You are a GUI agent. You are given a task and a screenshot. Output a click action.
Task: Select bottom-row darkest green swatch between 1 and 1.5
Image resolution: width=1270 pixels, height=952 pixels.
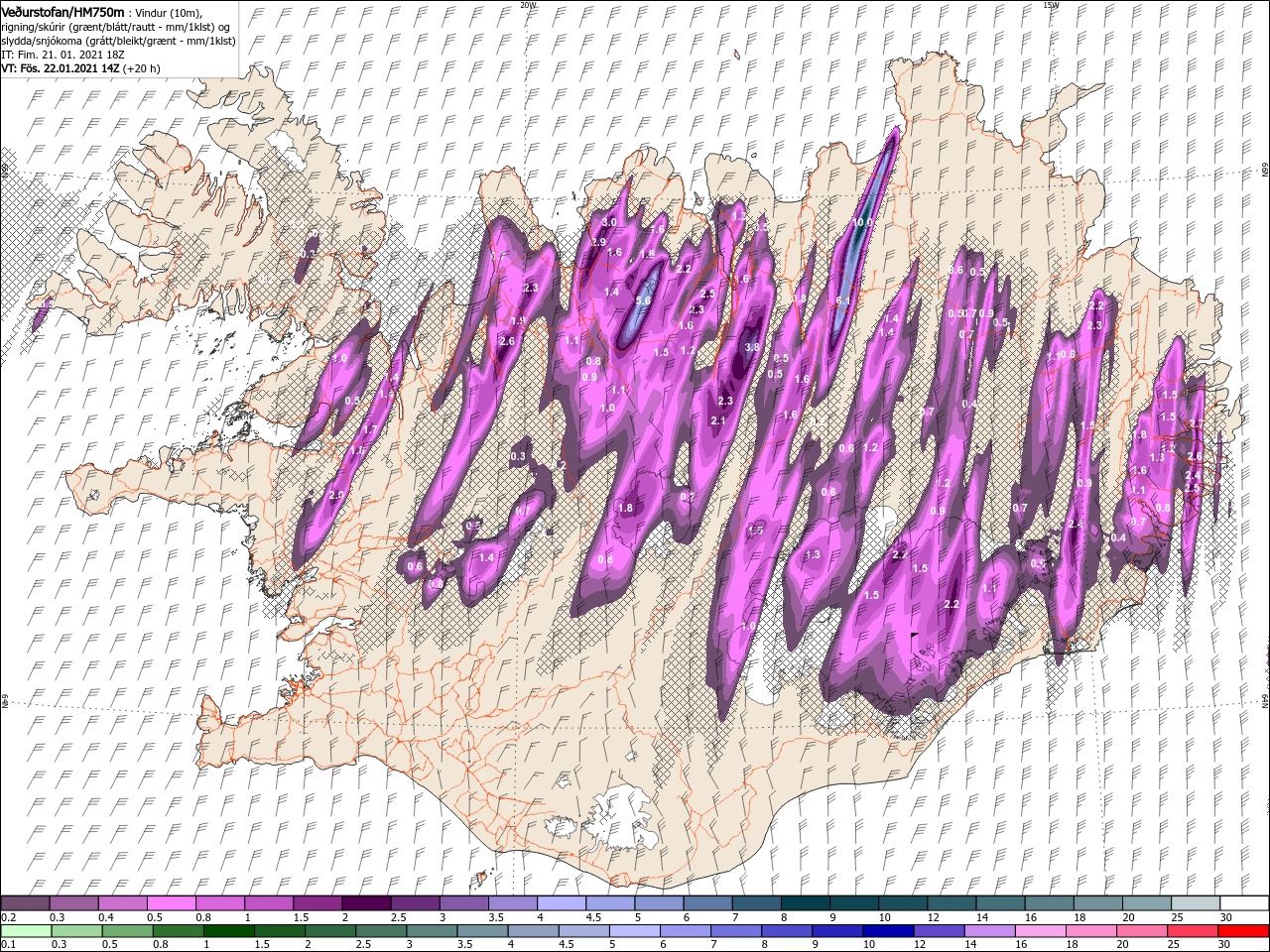(228, 931)
